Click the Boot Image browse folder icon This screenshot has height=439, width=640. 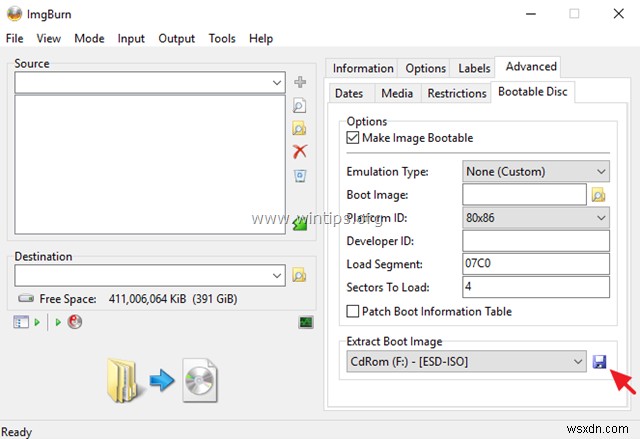598,195
